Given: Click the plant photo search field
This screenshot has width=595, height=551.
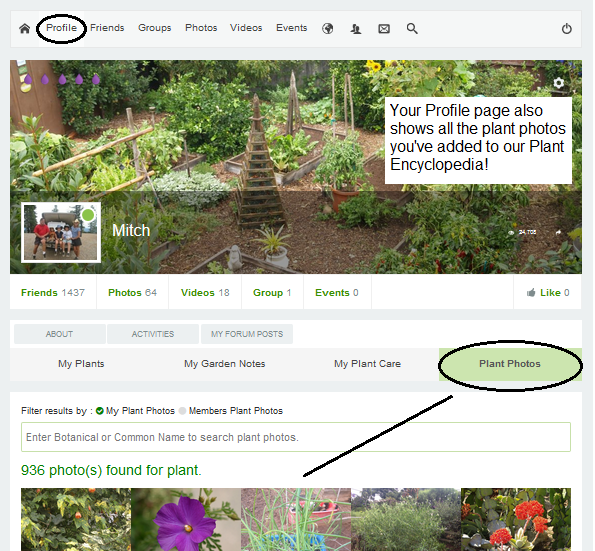Looking at the screenshot, I should pos(296,437).
